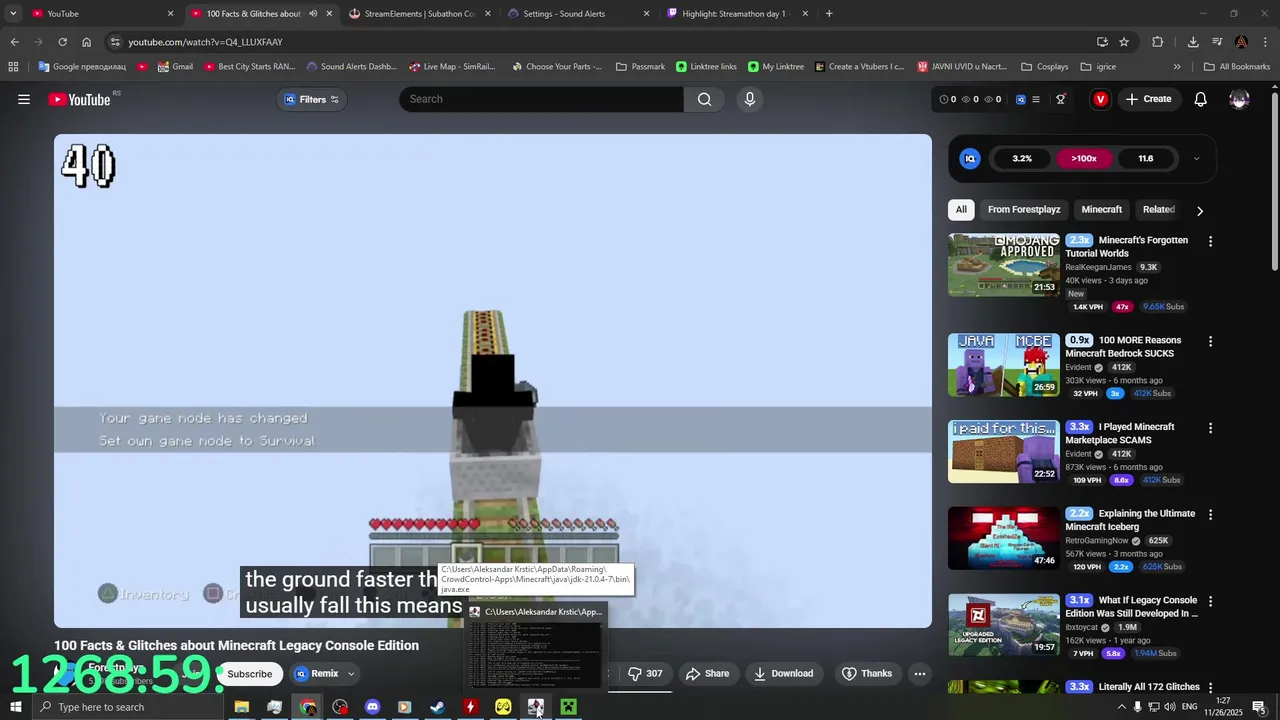Open browser downloads icon

click(x=1193, y=42)
